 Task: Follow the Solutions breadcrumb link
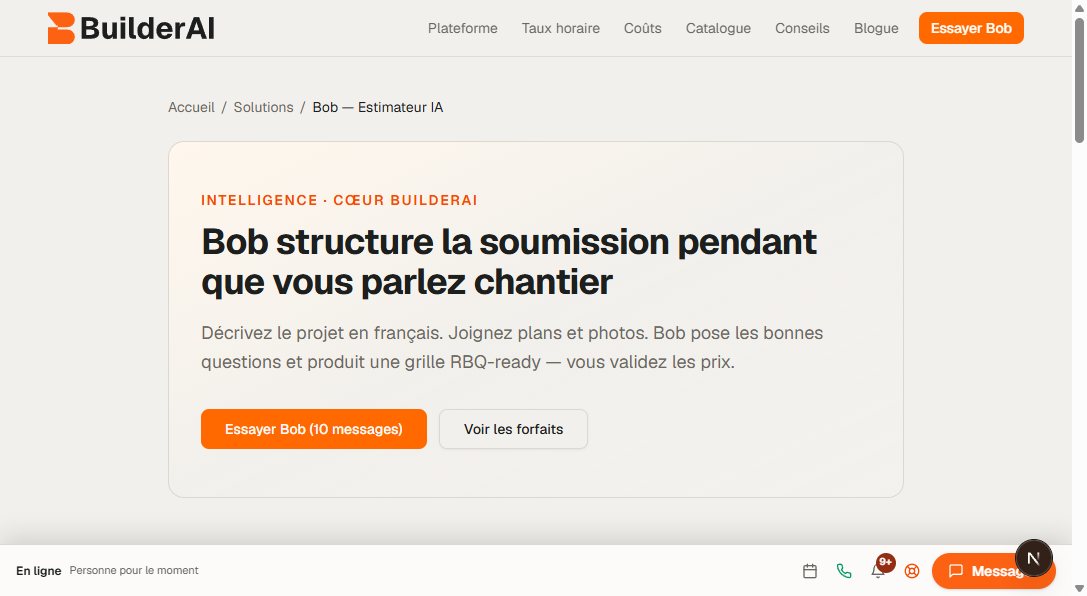point(263,107)
